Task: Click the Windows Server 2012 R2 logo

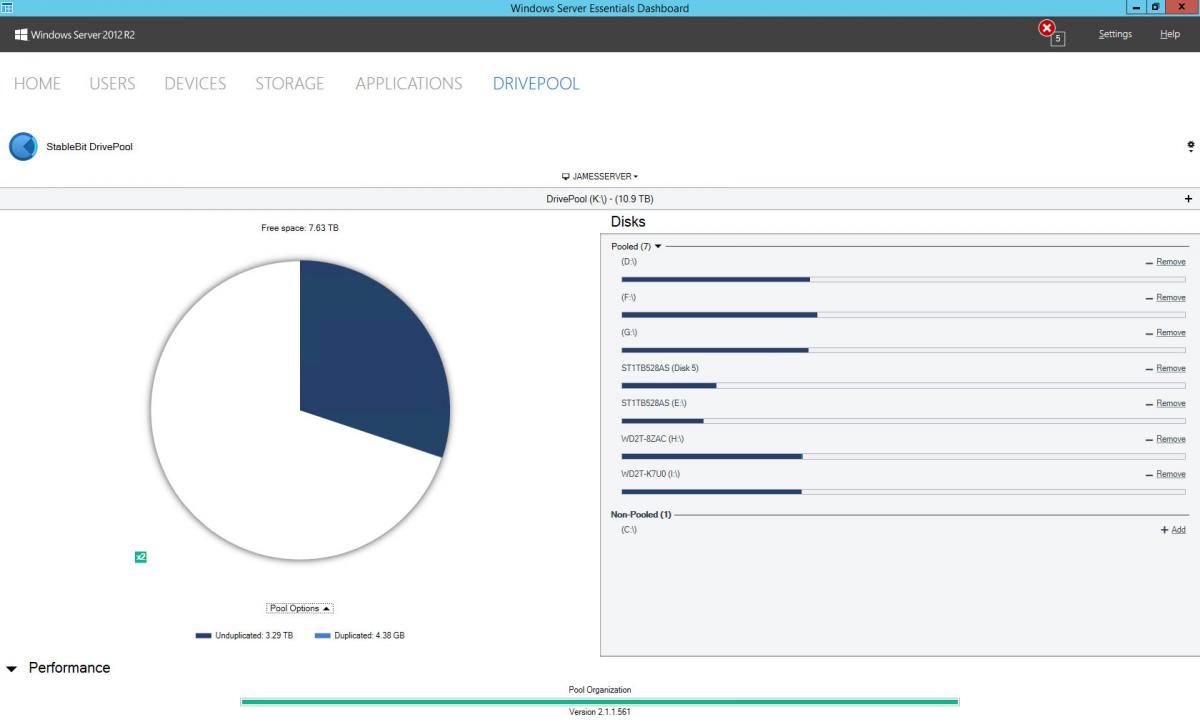Action: click(75, 35)
